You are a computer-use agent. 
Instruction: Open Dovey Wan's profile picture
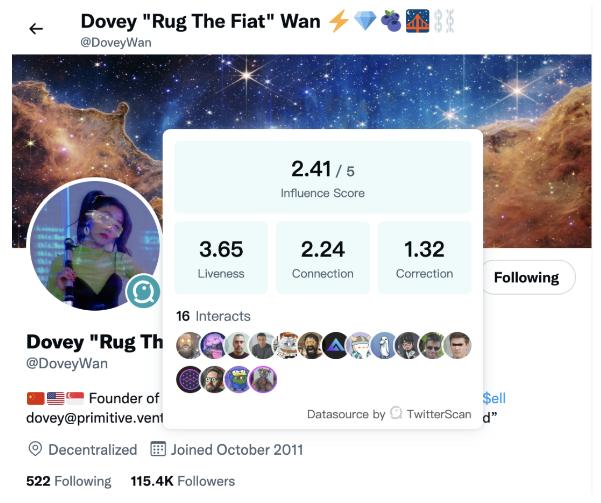coord(95,244)
